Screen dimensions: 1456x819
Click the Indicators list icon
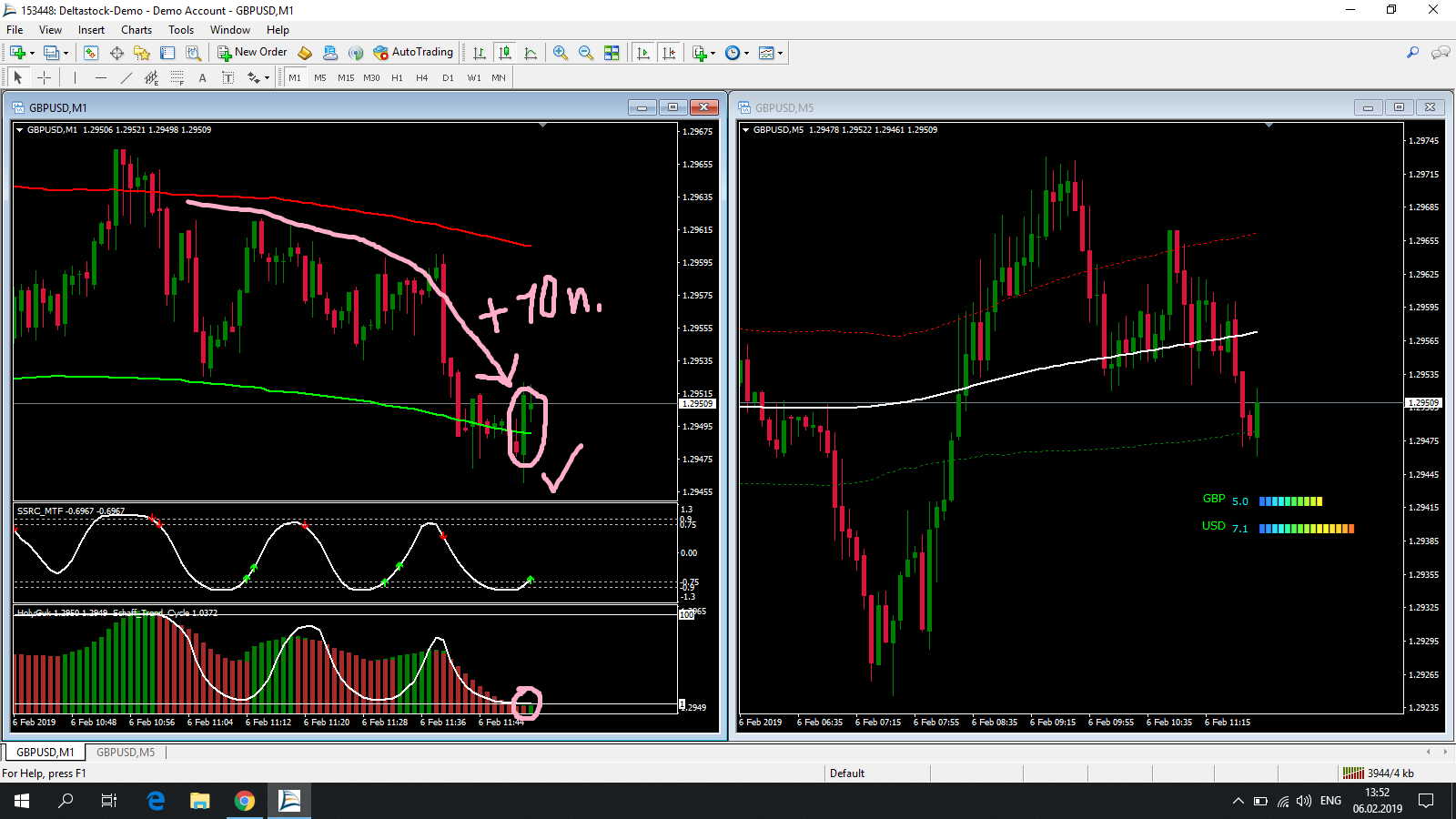coord(699,53)
